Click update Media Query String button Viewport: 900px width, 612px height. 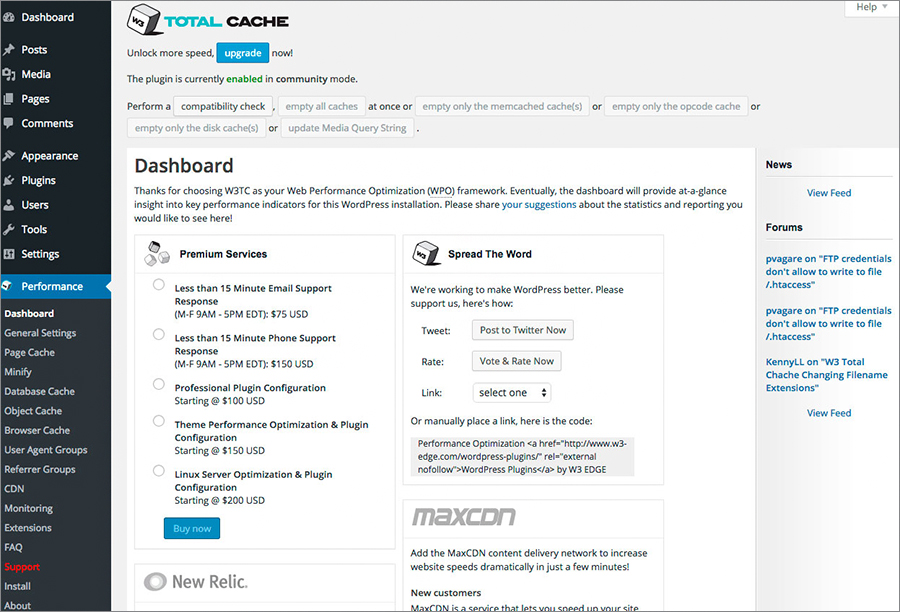pos(347,128)
